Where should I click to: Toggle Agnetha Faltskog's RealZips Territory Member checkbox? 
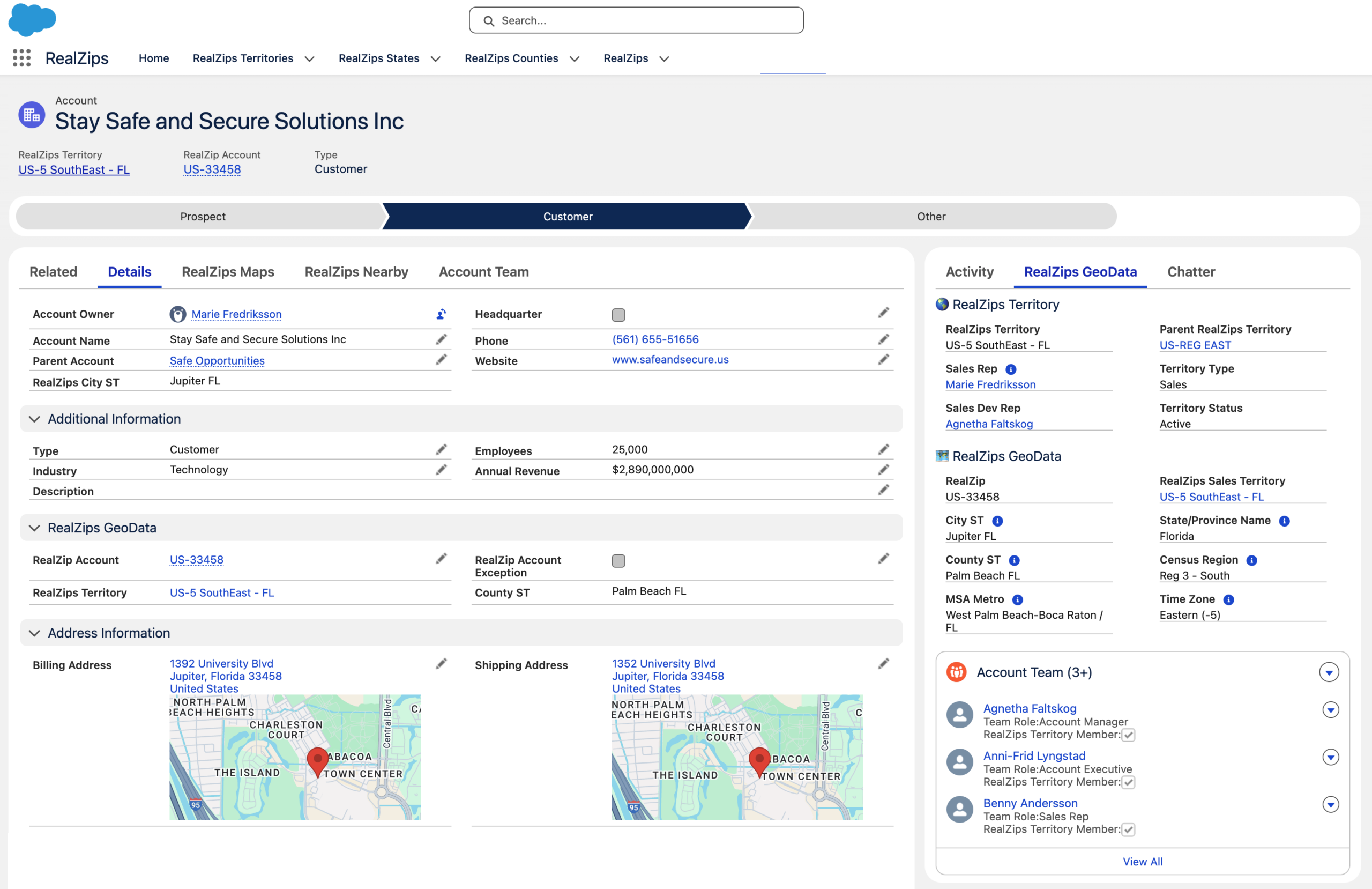[1128, 735]
